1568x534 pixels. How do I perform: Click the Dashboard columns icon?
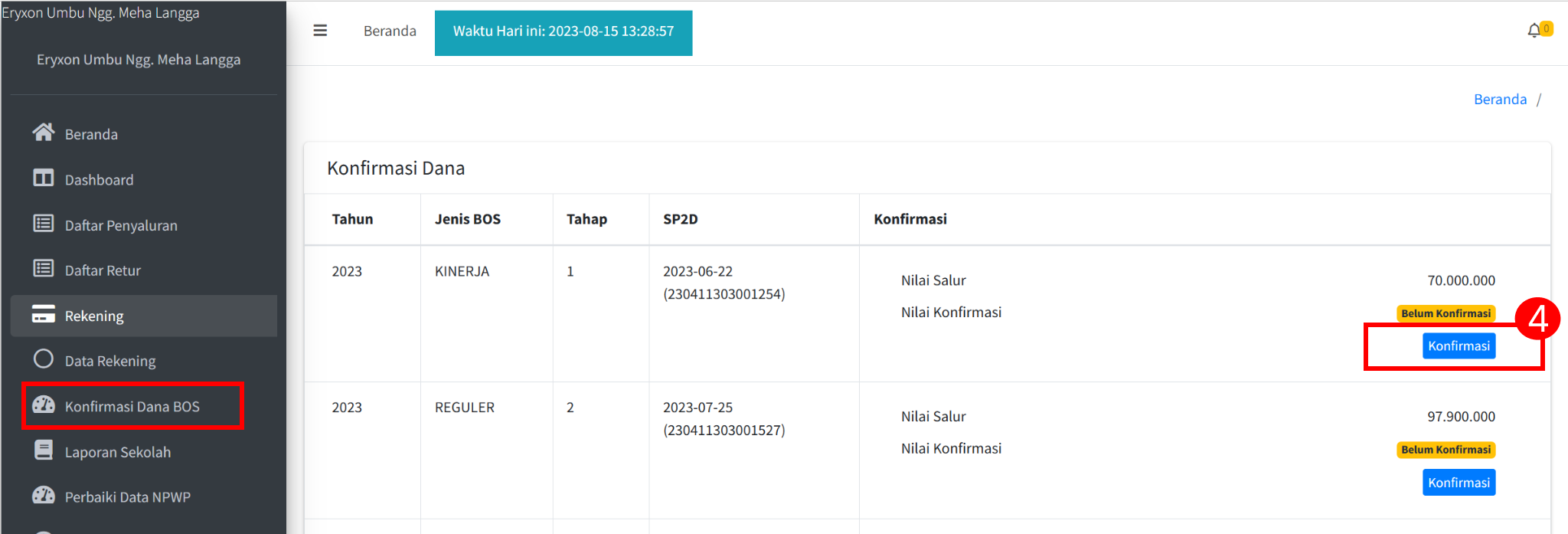click(x=44, y=179)
